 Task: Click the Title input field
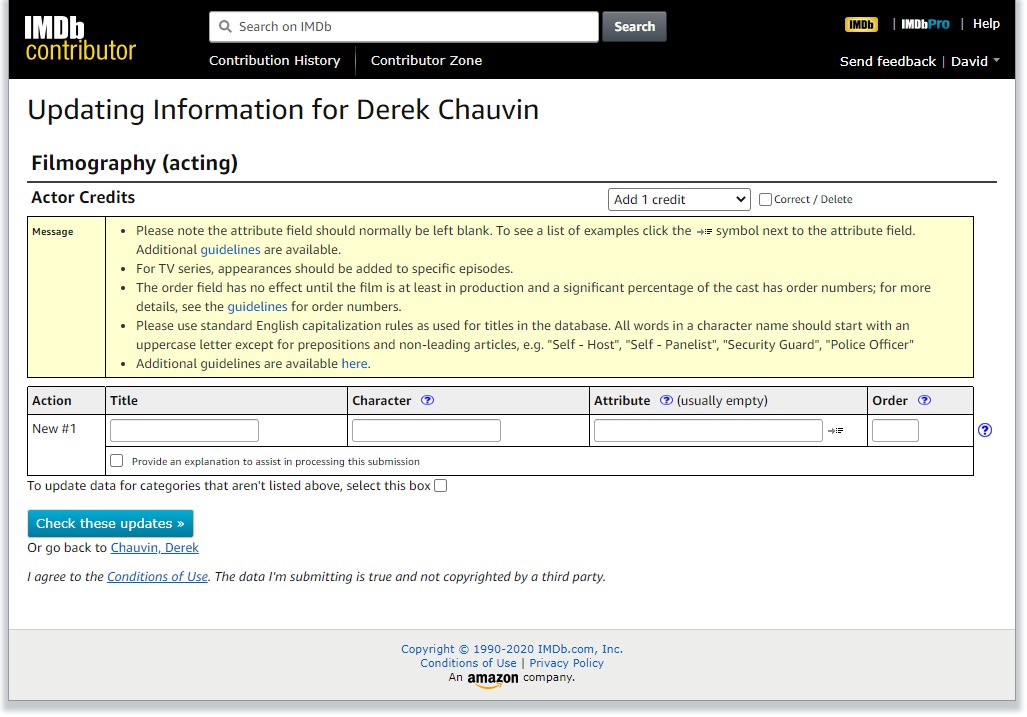coord(184,431)
